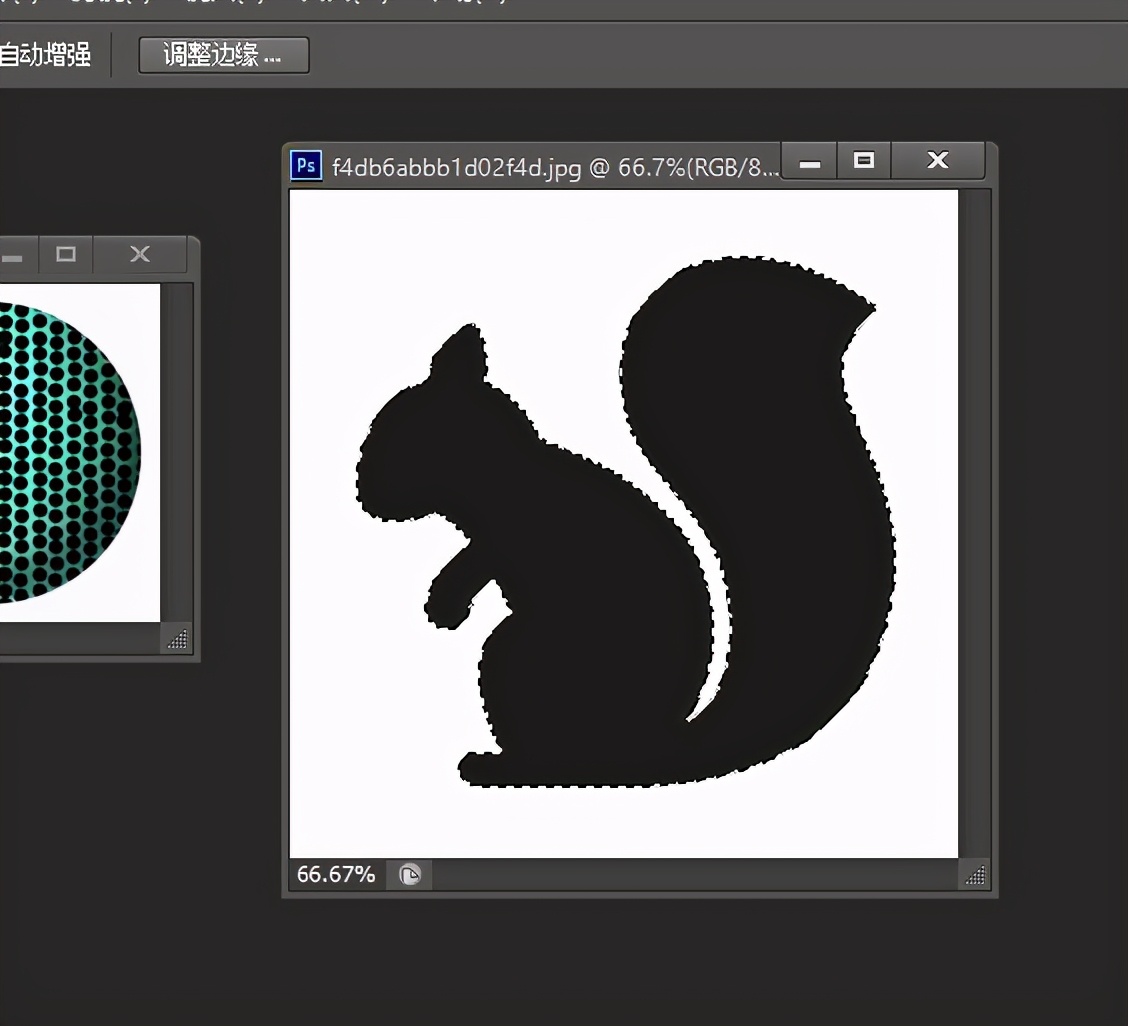Click the PS file icon in the document title bar
The image size is (1128, 1026).
point(306,167)
